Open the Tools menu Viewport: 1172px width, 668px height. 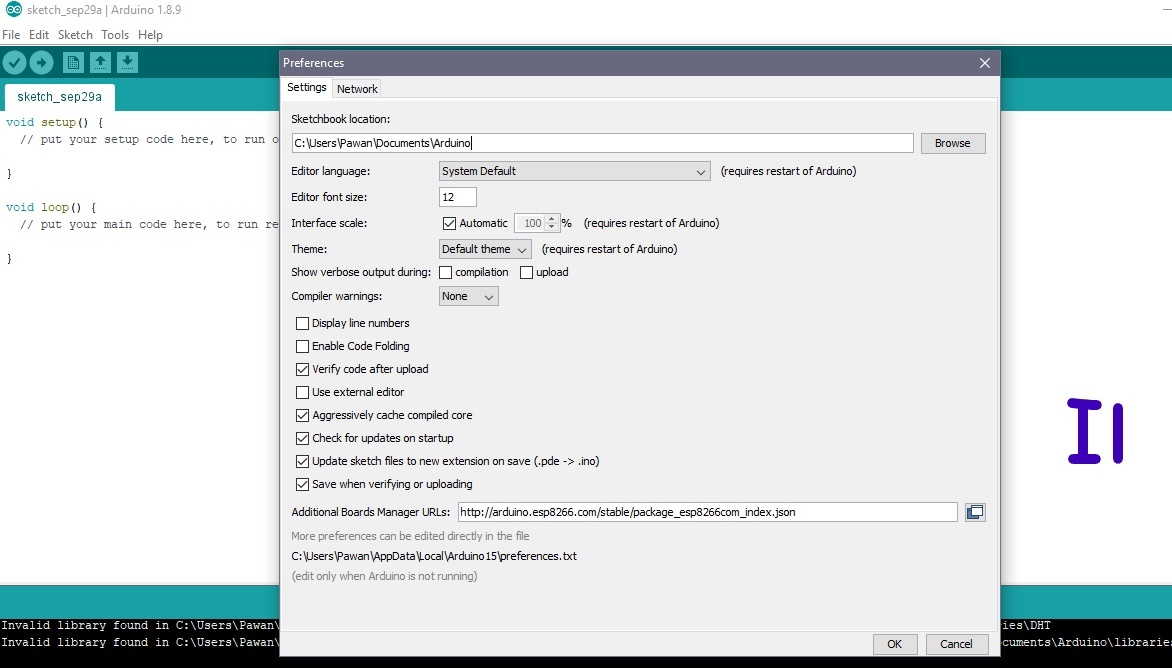click(x=115, y=35)
